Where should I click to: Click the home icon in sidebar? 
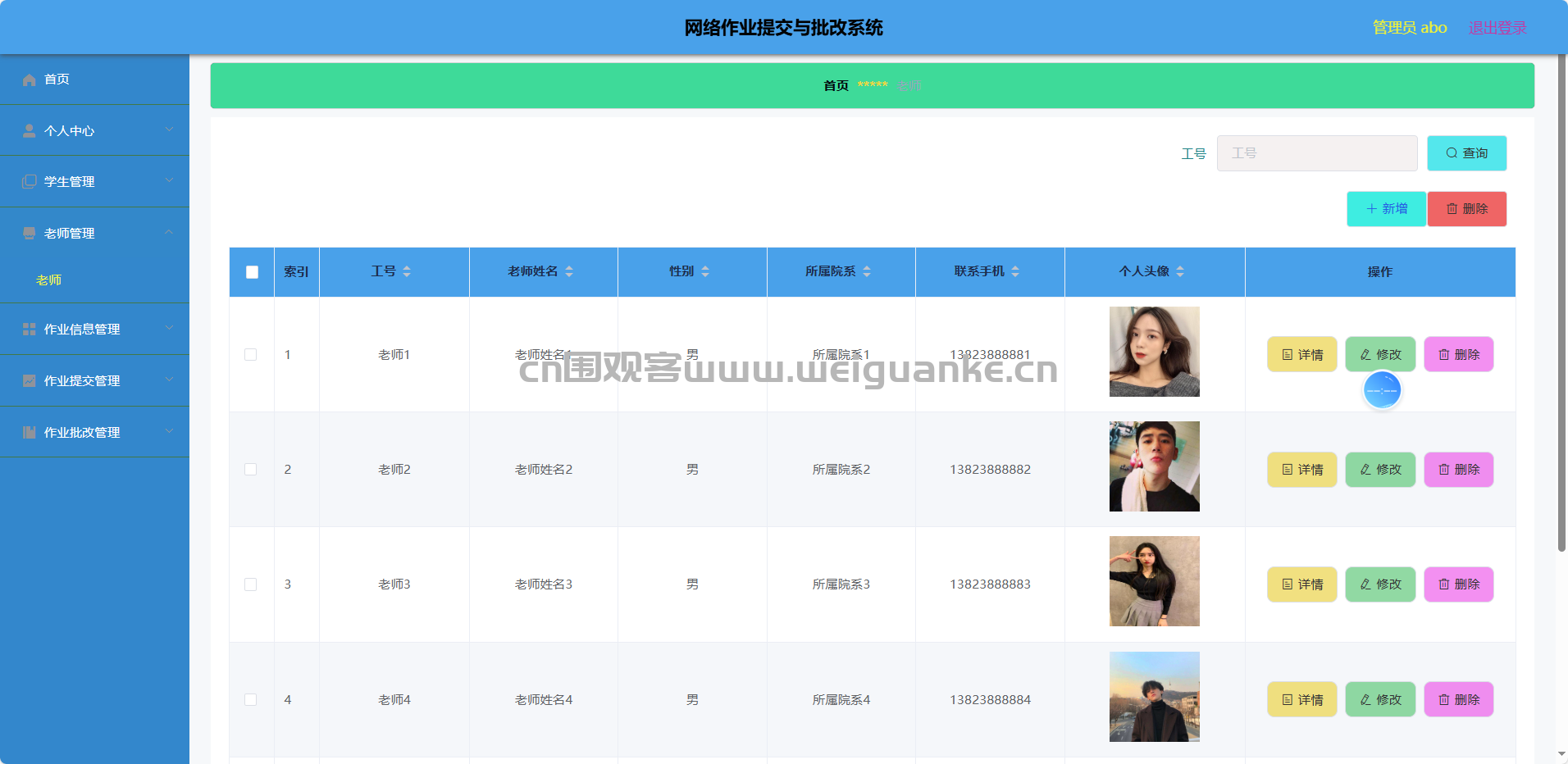pos(30,80)
